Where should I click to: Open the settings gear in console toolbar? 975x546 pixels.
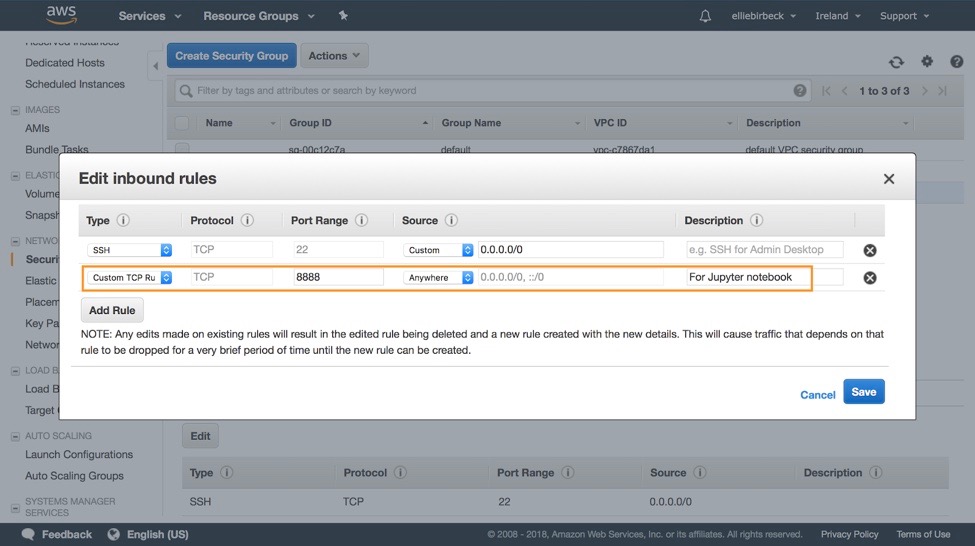(927, 61)
